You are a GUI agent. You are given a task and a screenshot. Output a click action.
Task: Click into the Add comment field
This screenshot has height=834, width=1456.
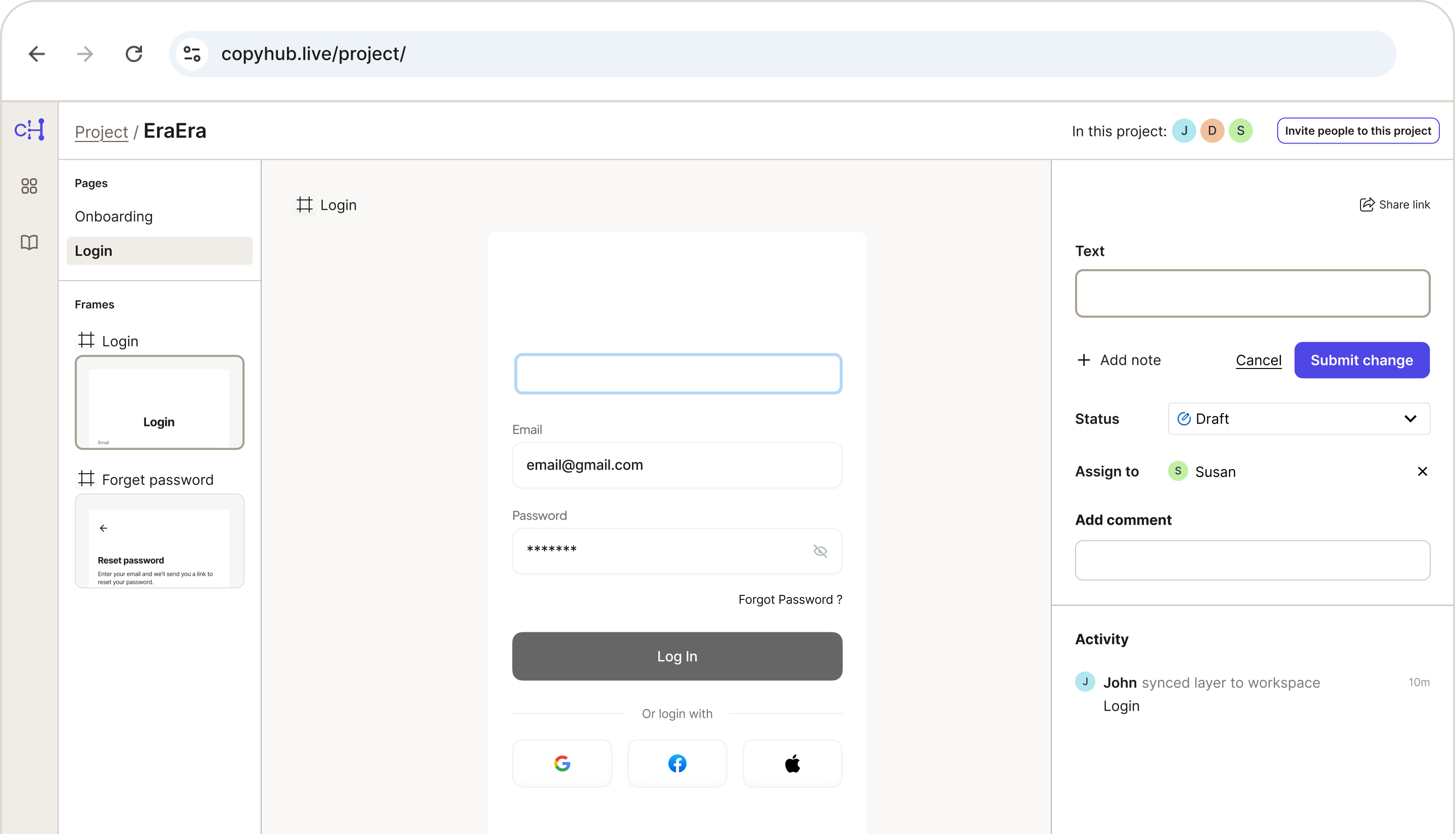(1253, 561)
